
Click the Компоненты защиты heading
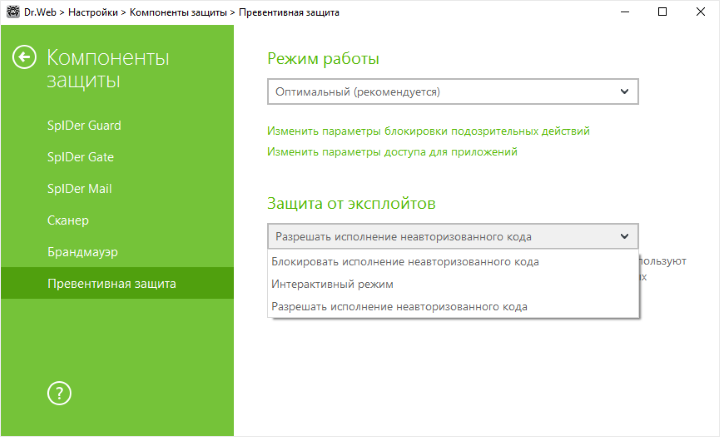coord(108,69)
